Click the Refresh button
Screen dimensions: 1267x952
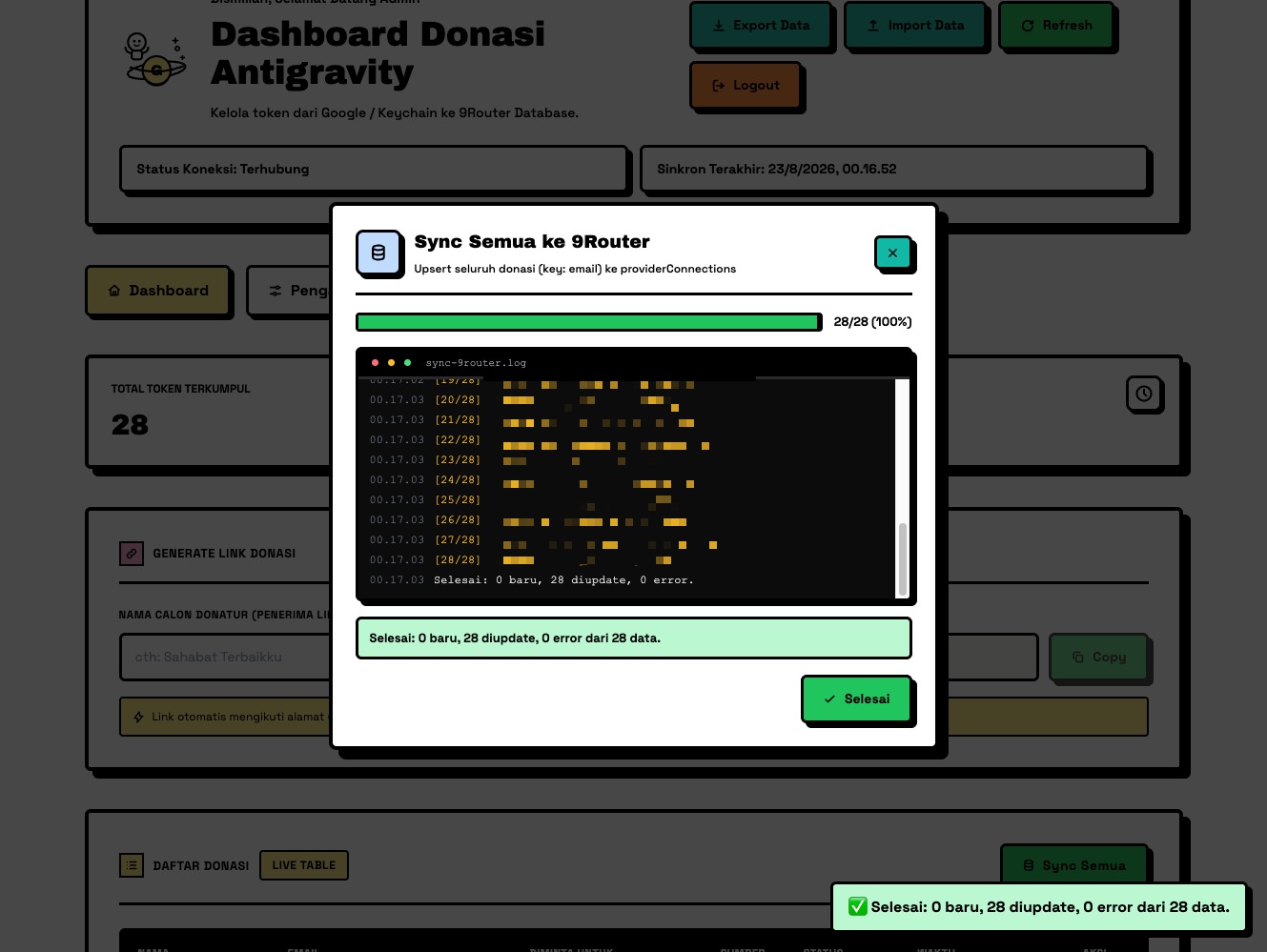[1055, 26]
